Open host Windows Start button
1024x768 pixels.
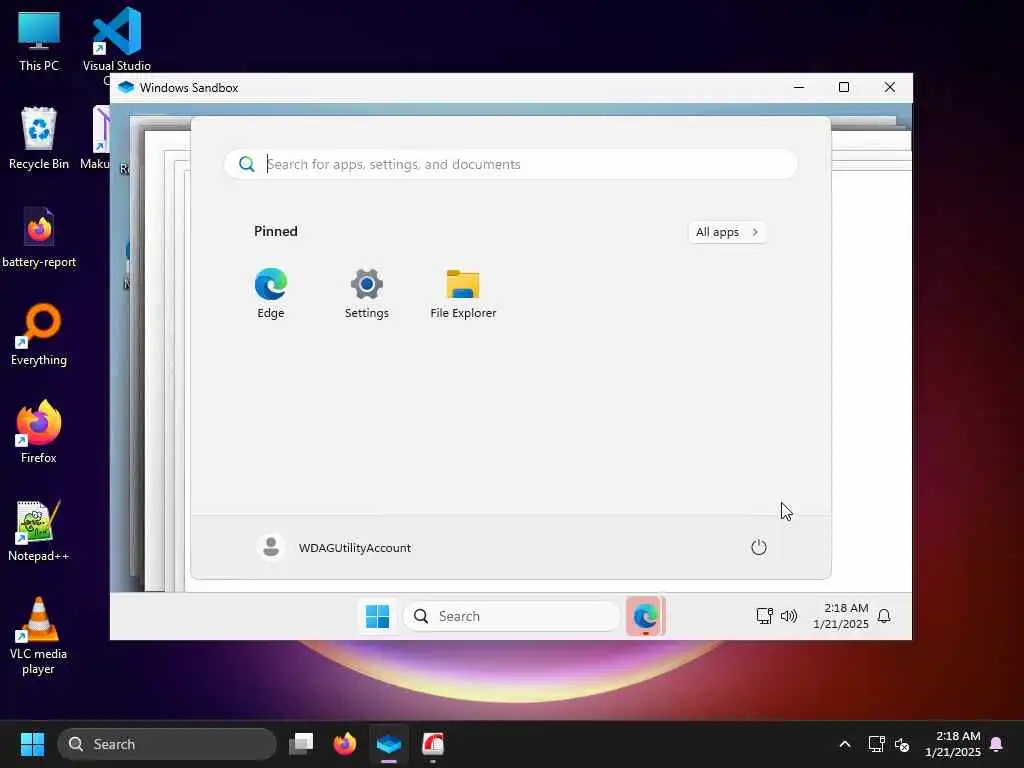[32, 744]
